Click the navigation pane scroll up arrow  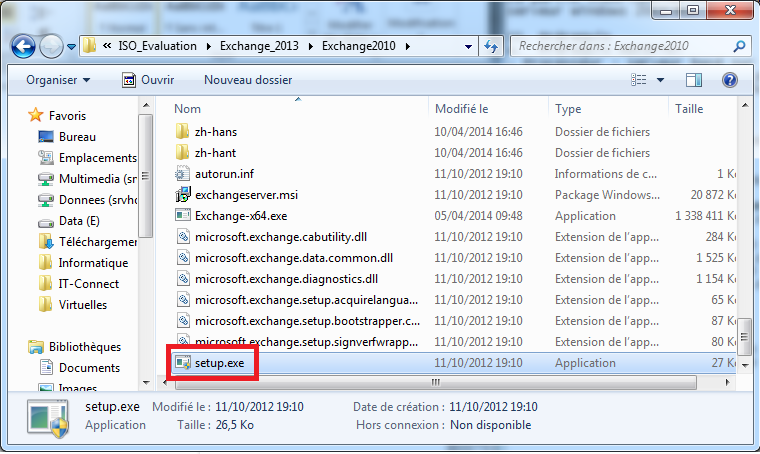coord(146,105)
